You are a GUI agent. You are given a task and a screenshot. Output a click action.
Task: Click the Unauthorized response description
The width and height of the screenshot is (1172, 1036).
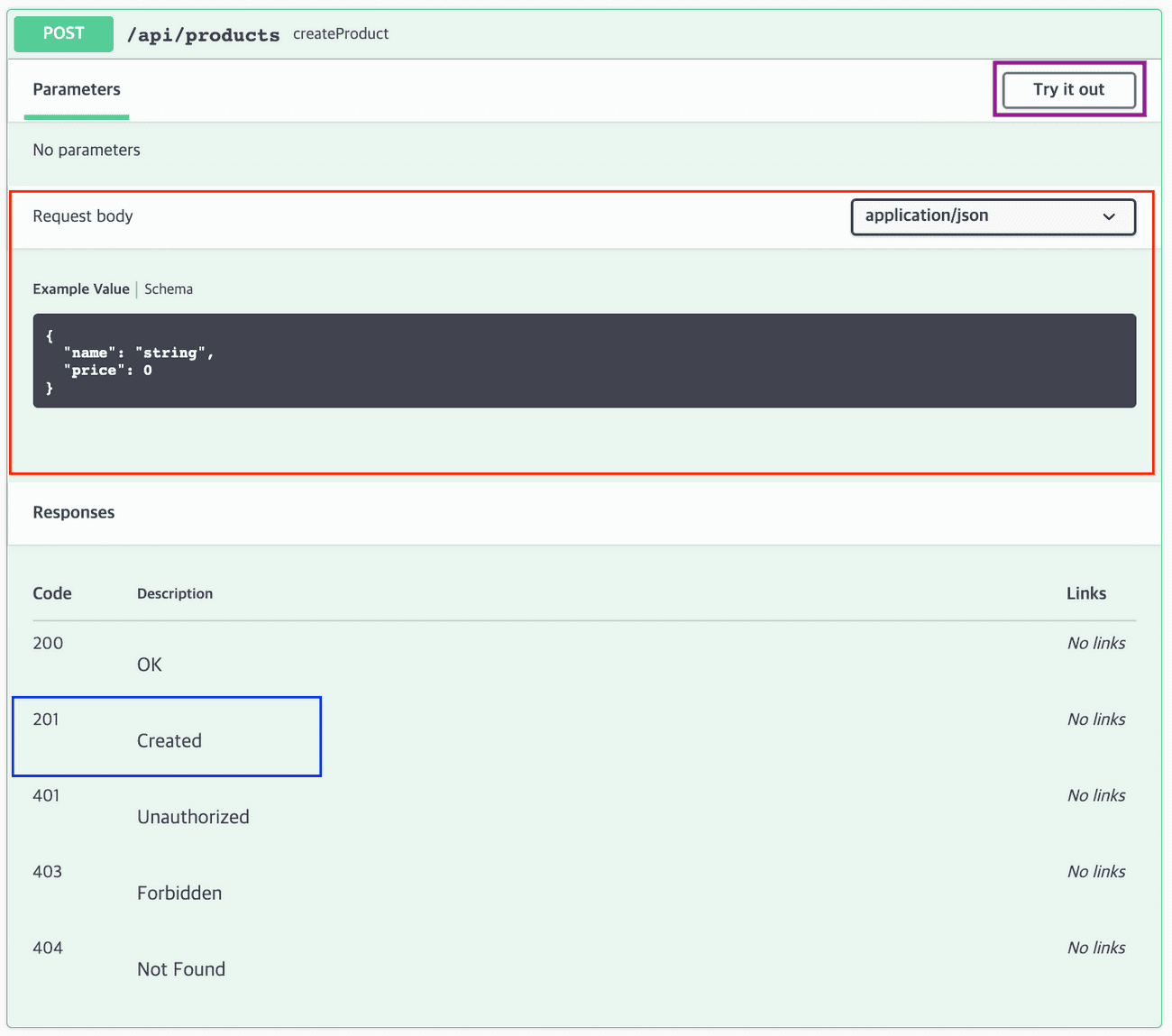click(x=193, y=817)
